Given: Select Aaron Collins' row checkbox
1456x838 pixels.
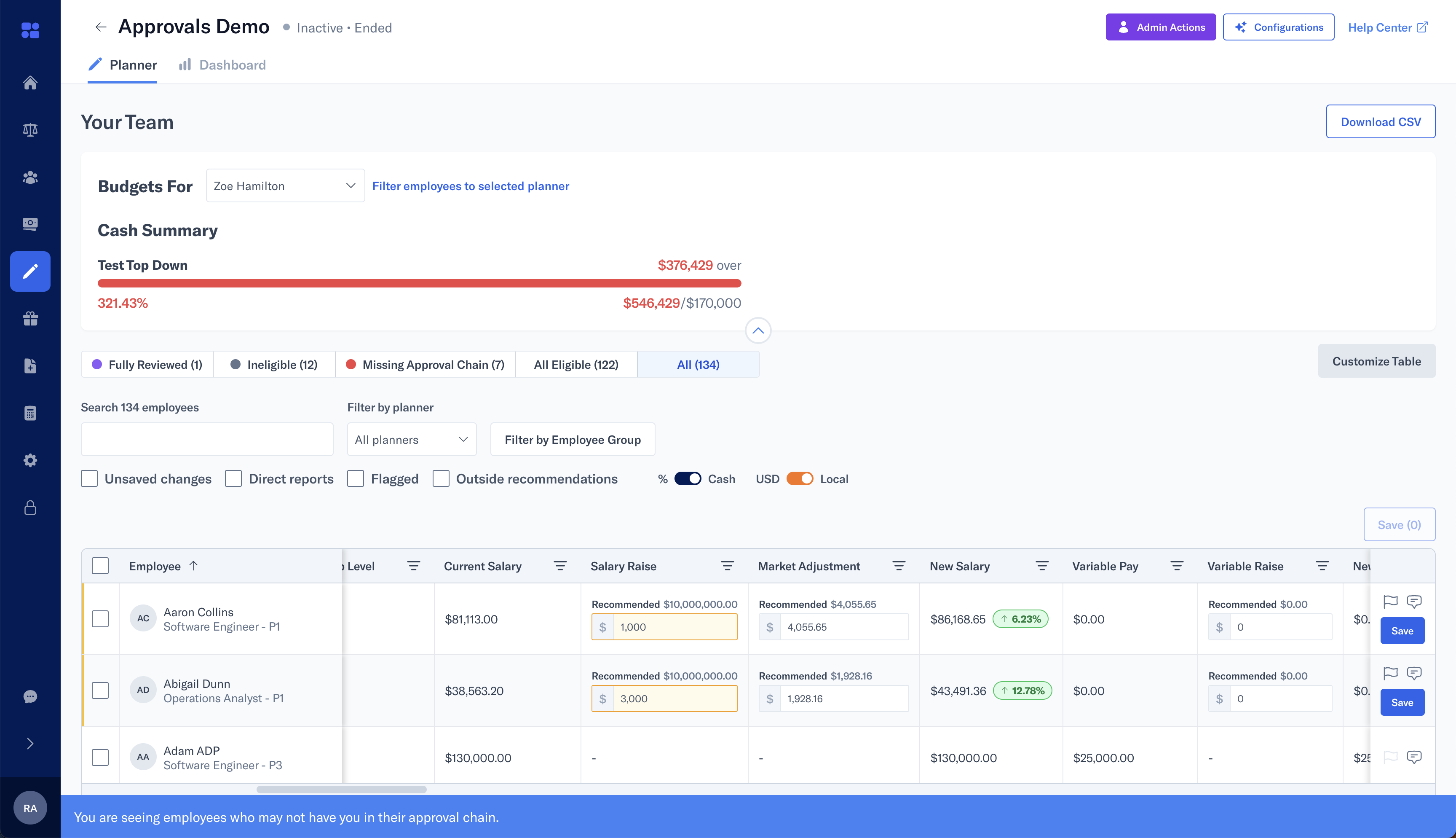Looking at the screenshot, I should point(101,619).
